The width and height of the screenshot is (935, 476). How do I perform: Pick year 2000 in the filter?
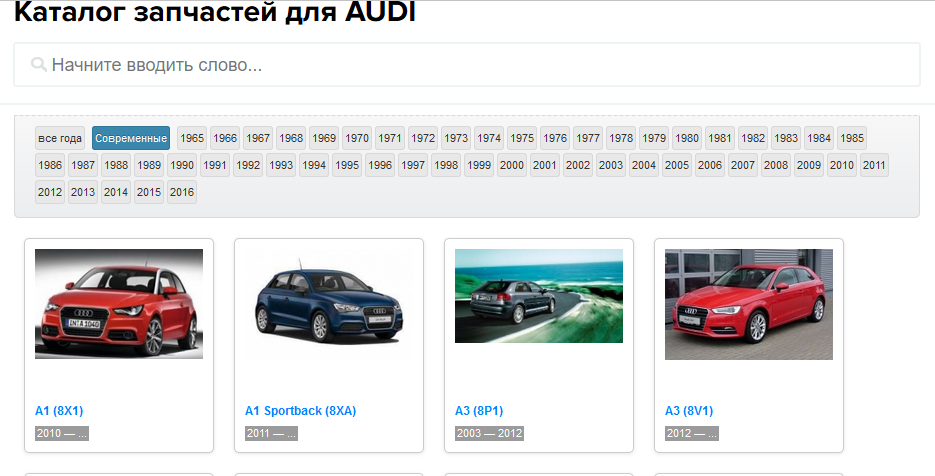click(x=512, y=165)
